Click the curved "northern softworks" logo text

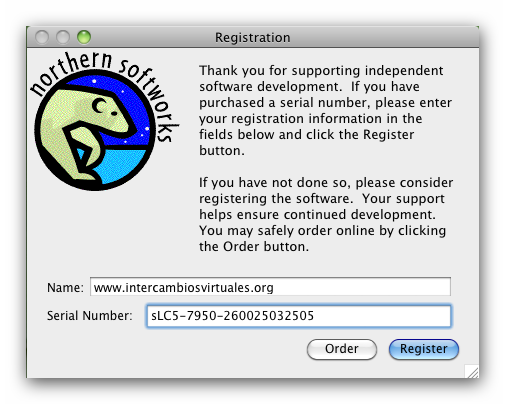point(105,90)
